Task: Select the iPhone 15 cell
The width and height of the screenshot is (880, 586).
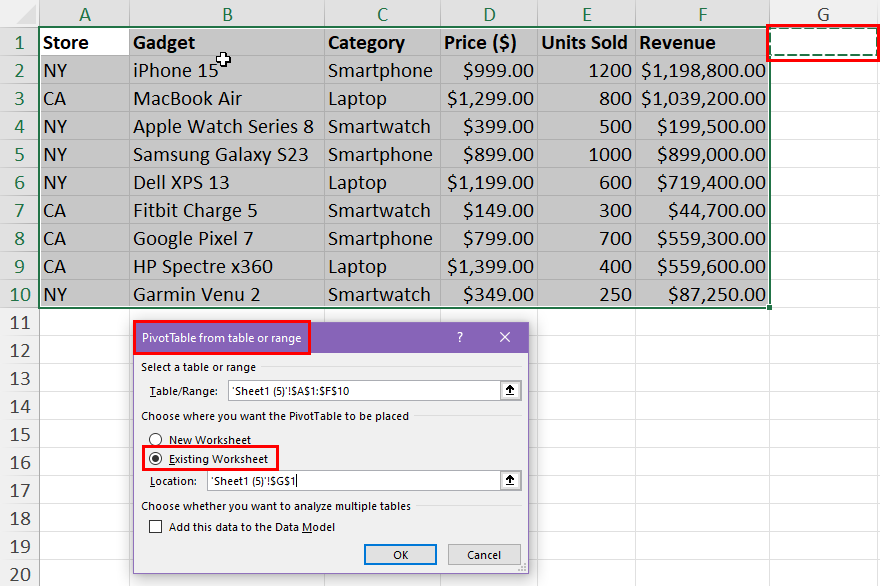Action: [227, 70]
